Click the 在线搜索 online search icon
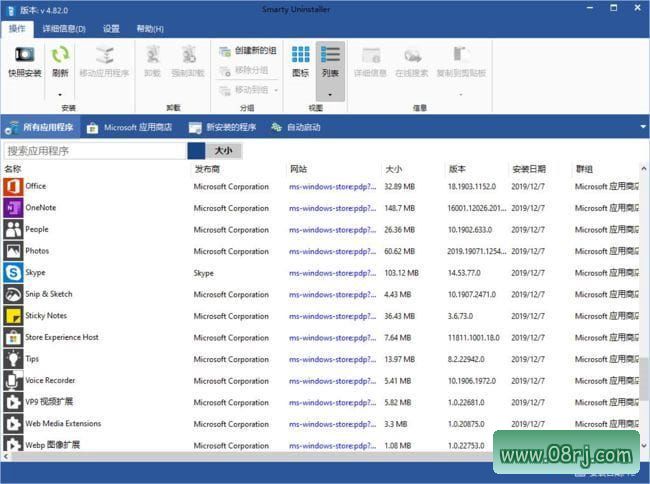650x484 pixels. (412, 55)
